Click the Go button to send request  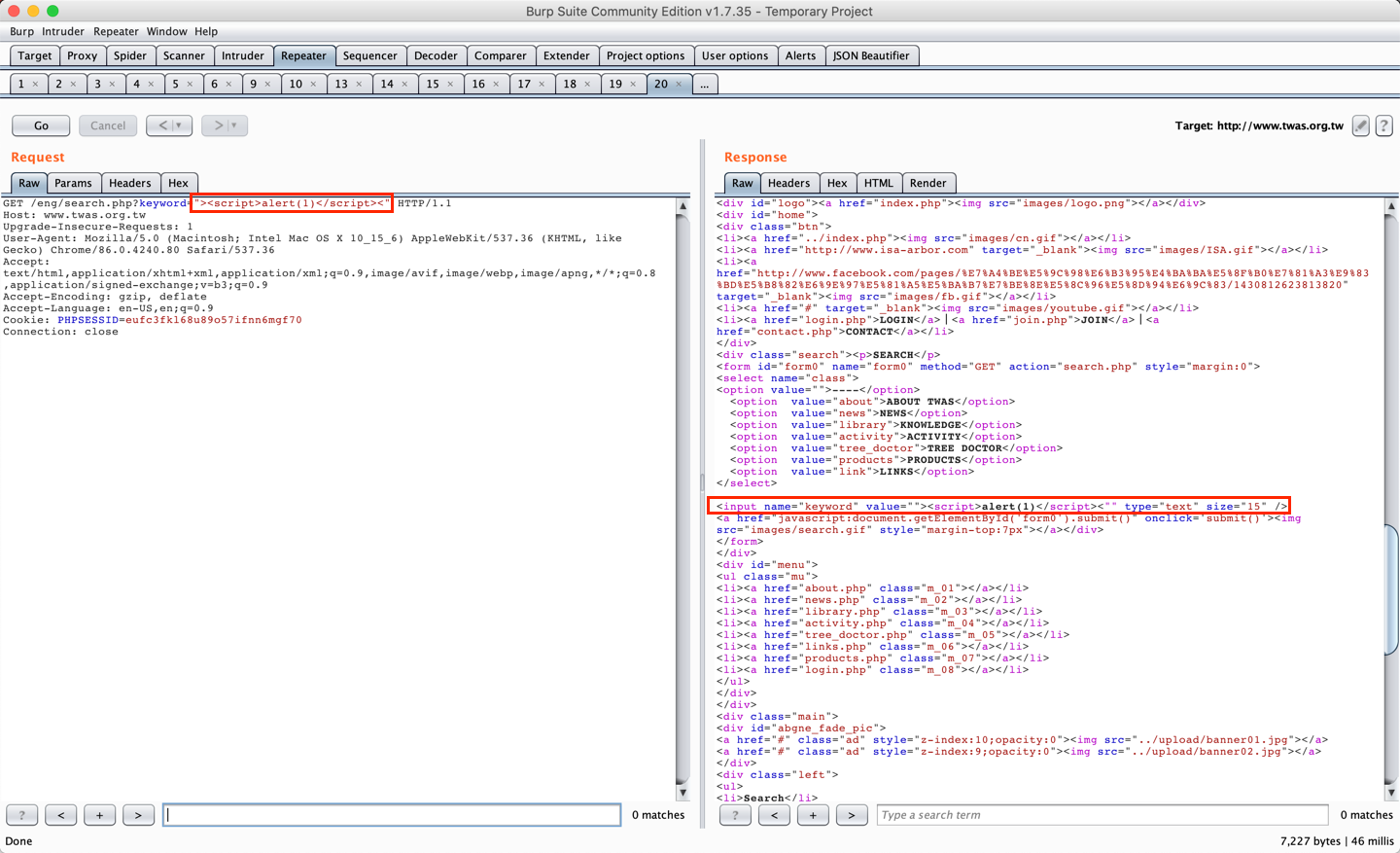(41, 125)
